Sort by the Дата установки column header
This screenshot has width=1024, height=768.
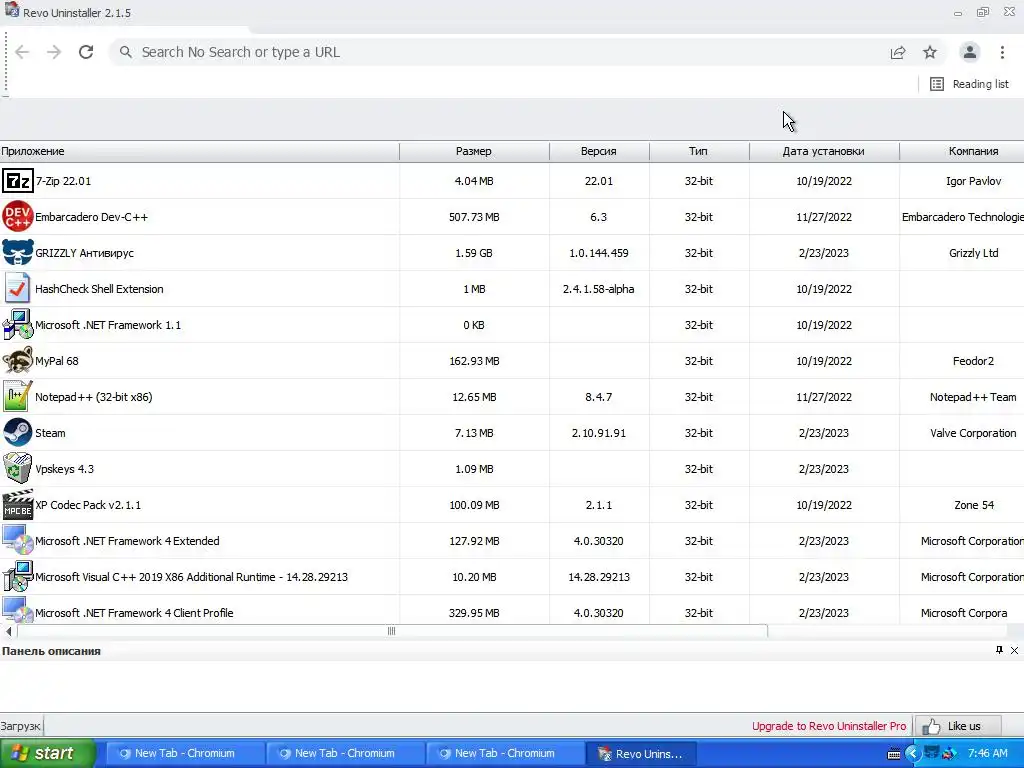pos(824,151)
